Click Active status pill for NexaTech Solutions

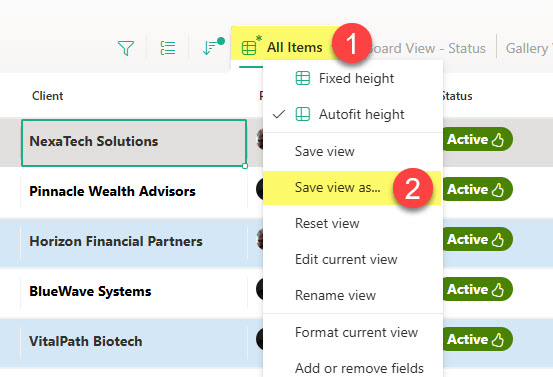tap(477, 139)
